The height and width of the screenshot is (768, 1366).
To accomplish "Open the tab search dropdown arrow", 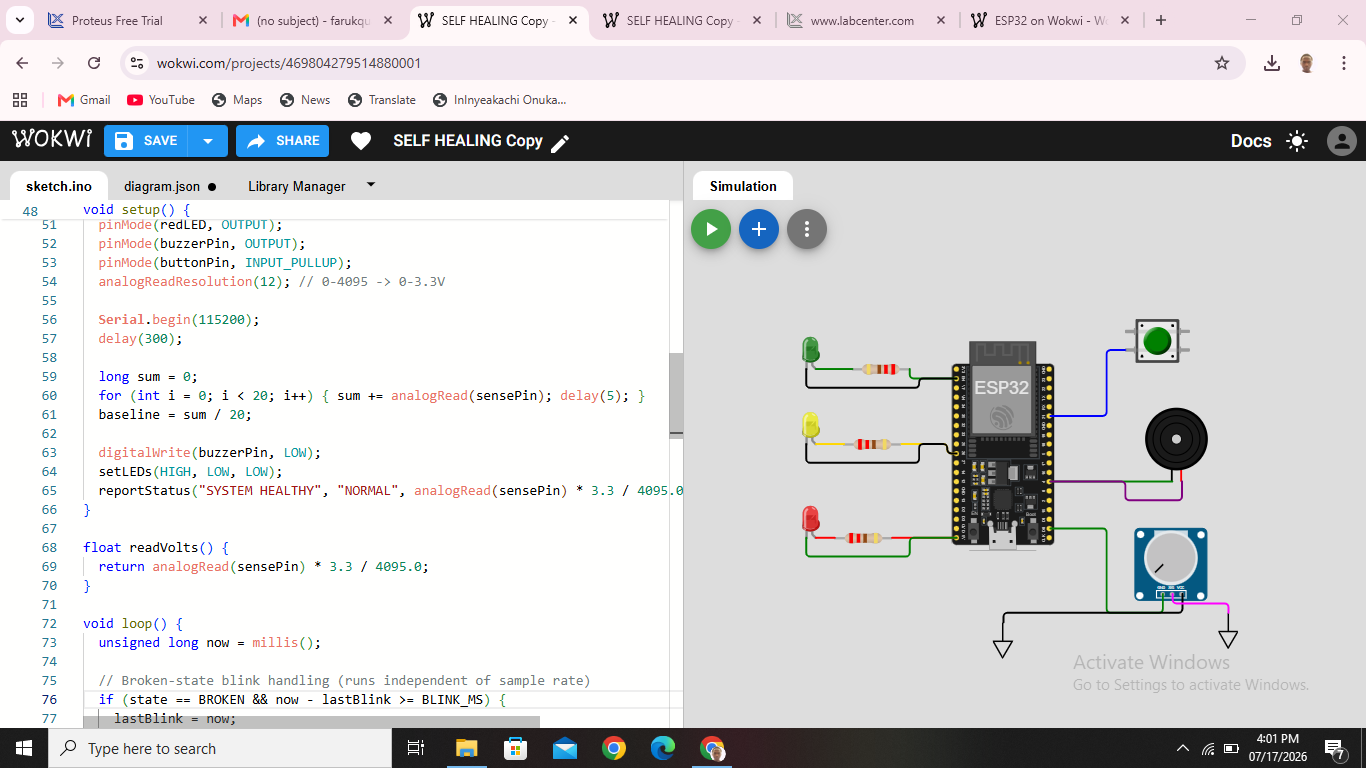I will coord(20,20).
